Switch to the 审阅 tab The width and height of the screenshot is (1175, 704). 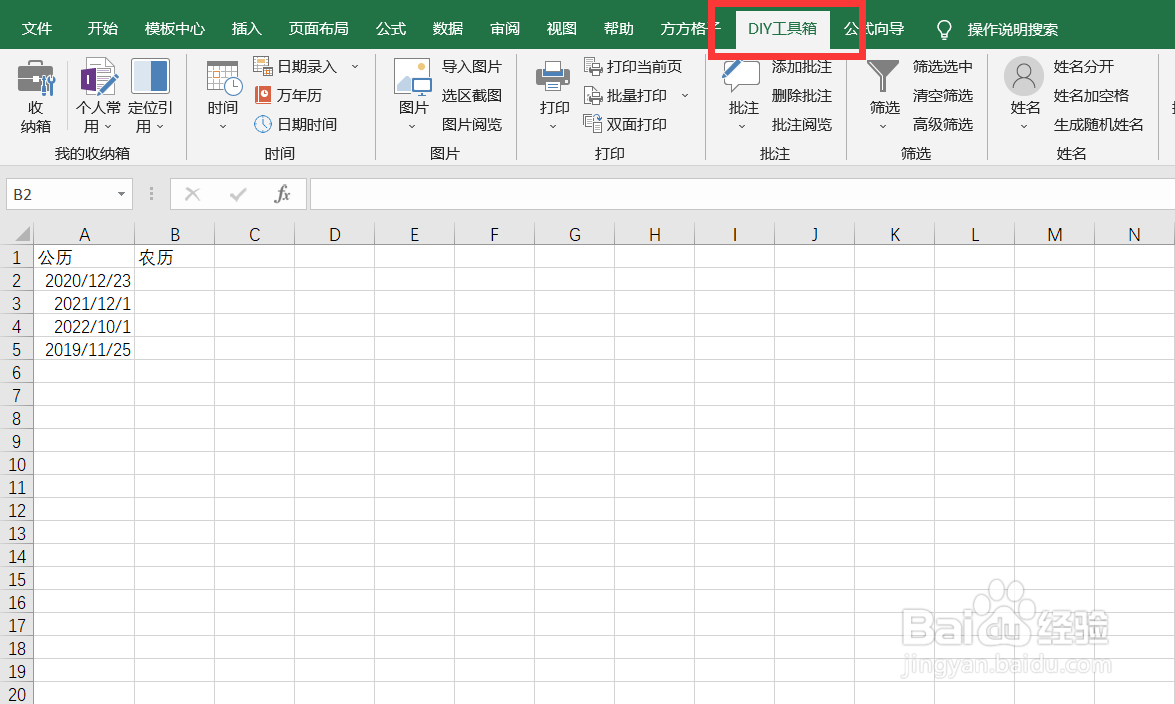click(x=504, y=28)
